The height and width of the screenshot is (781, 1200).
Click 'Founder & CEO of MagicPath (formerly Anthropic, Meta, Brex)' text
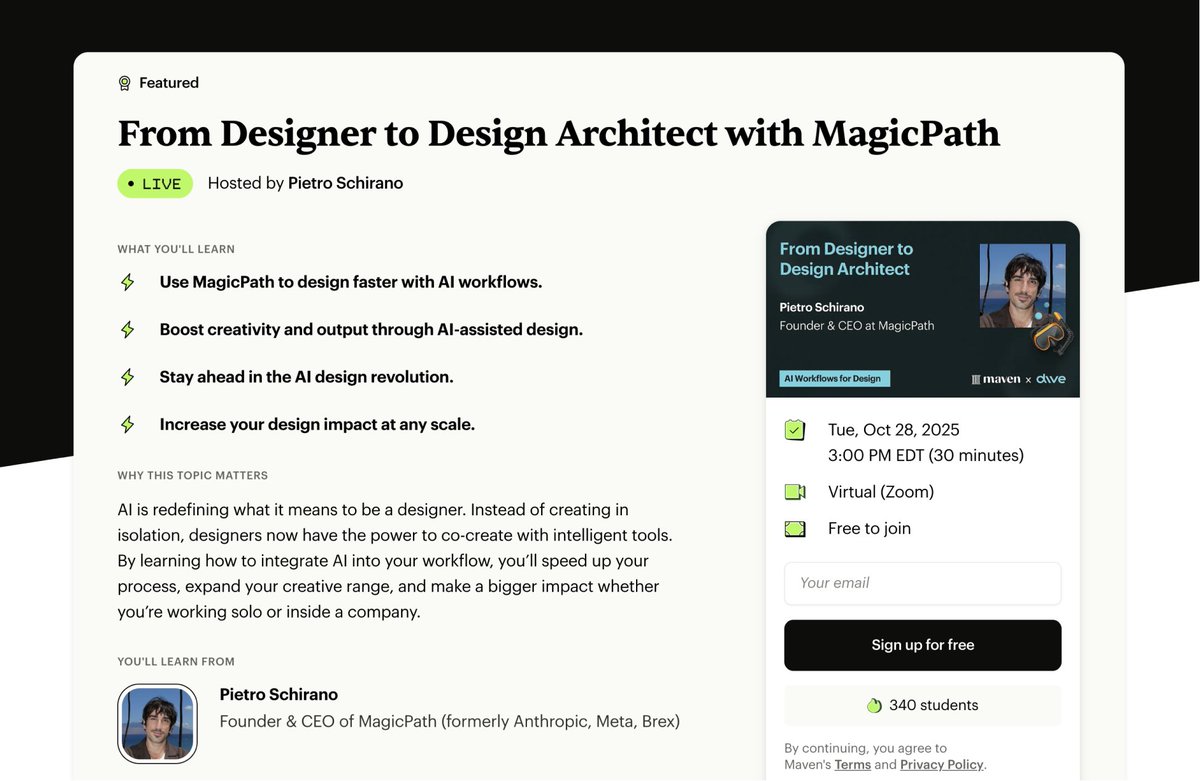(450, 721)
